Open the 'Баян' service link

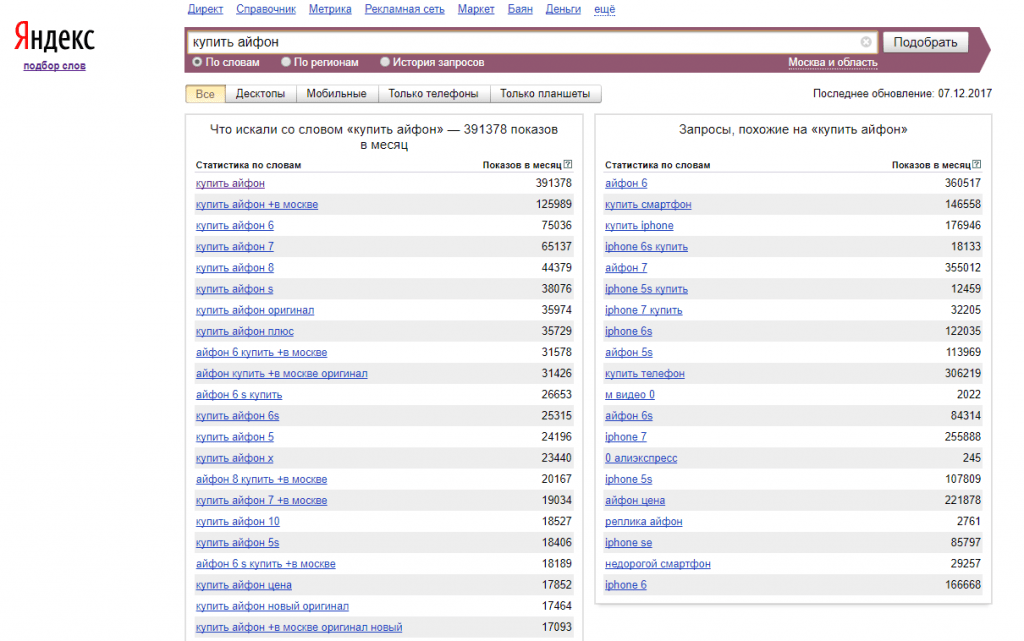[x=520, y=9]
